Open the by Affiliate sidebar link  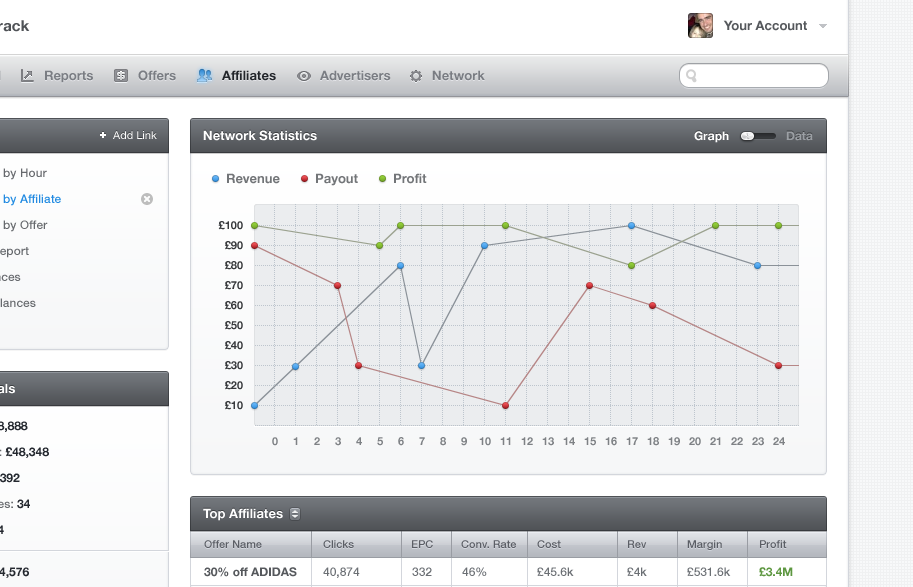(31, 199)
